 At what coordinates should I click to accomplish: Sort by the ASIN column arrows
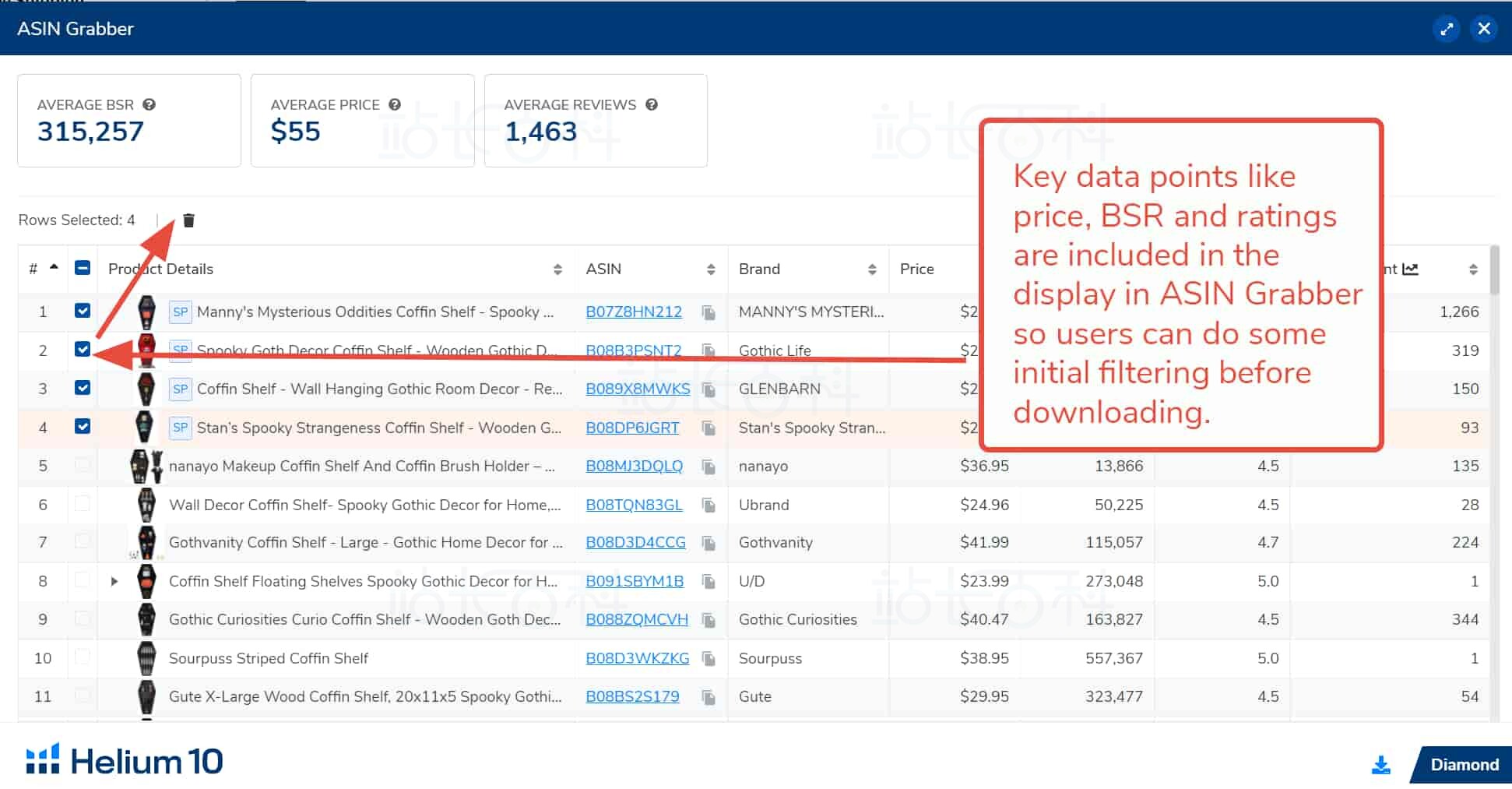pos(710,269)
